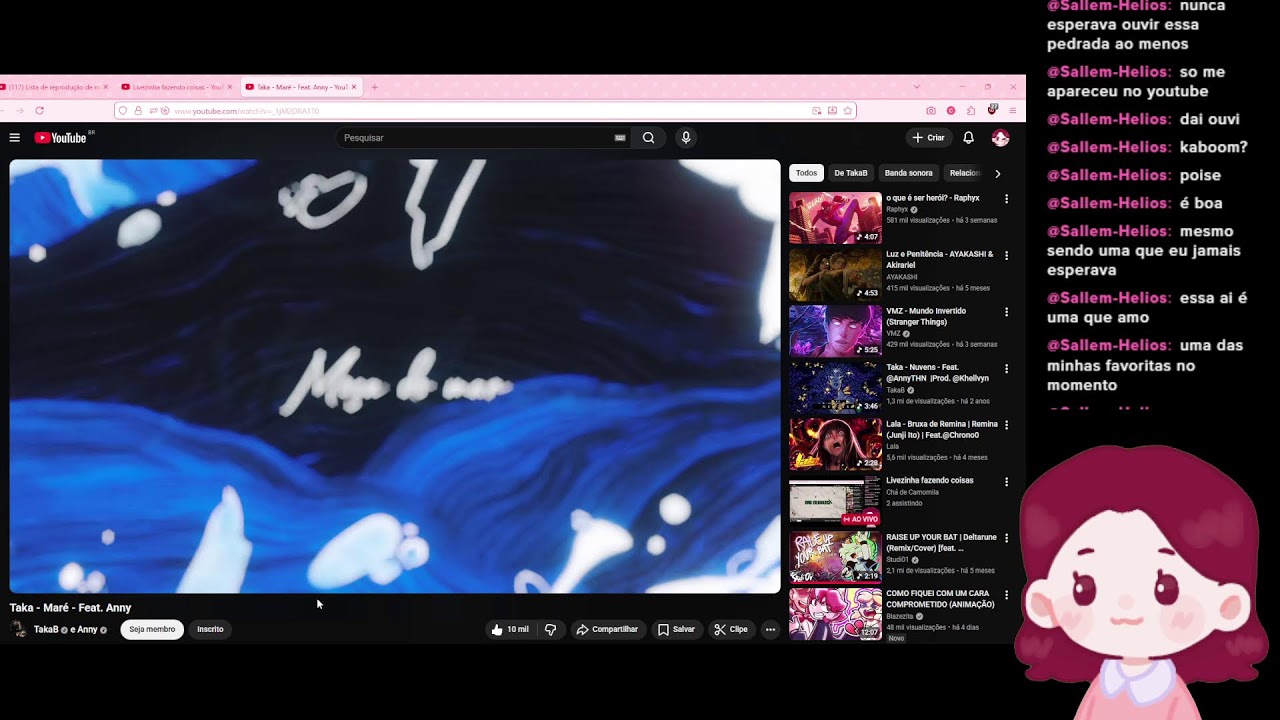Open the 'Taka - Nuvens' thumbnail
The height and width of the screenshot is (720, 1280).
click(x=835, y=387)
